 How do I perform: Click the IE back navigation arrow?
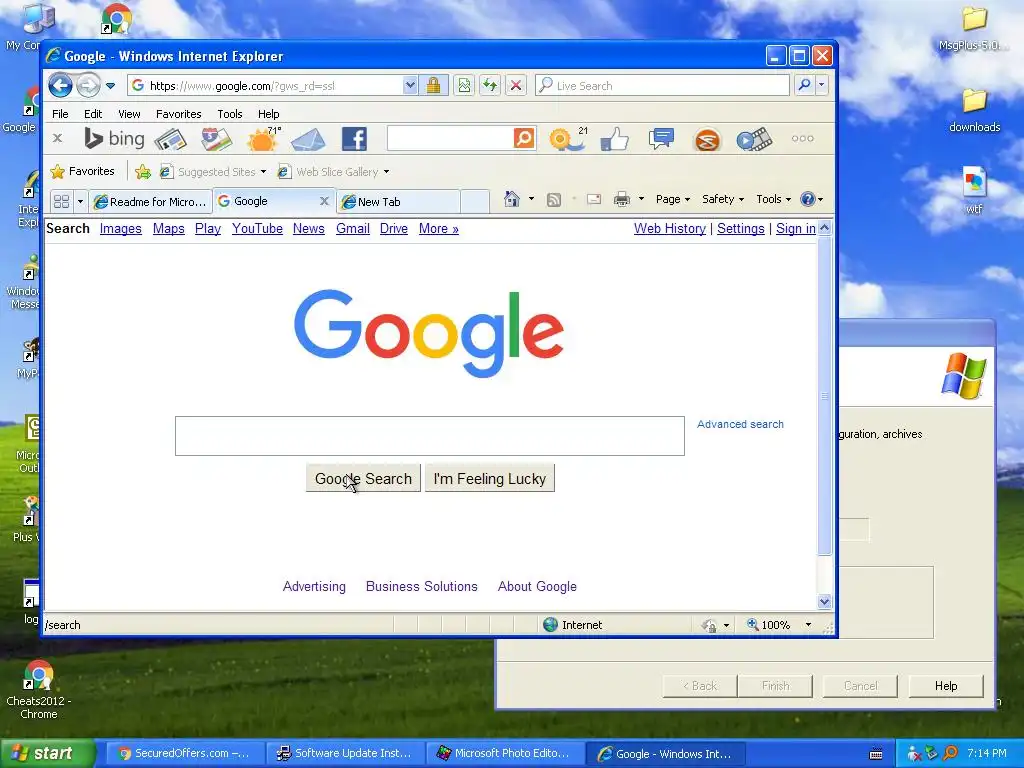(x=60, y=86)
